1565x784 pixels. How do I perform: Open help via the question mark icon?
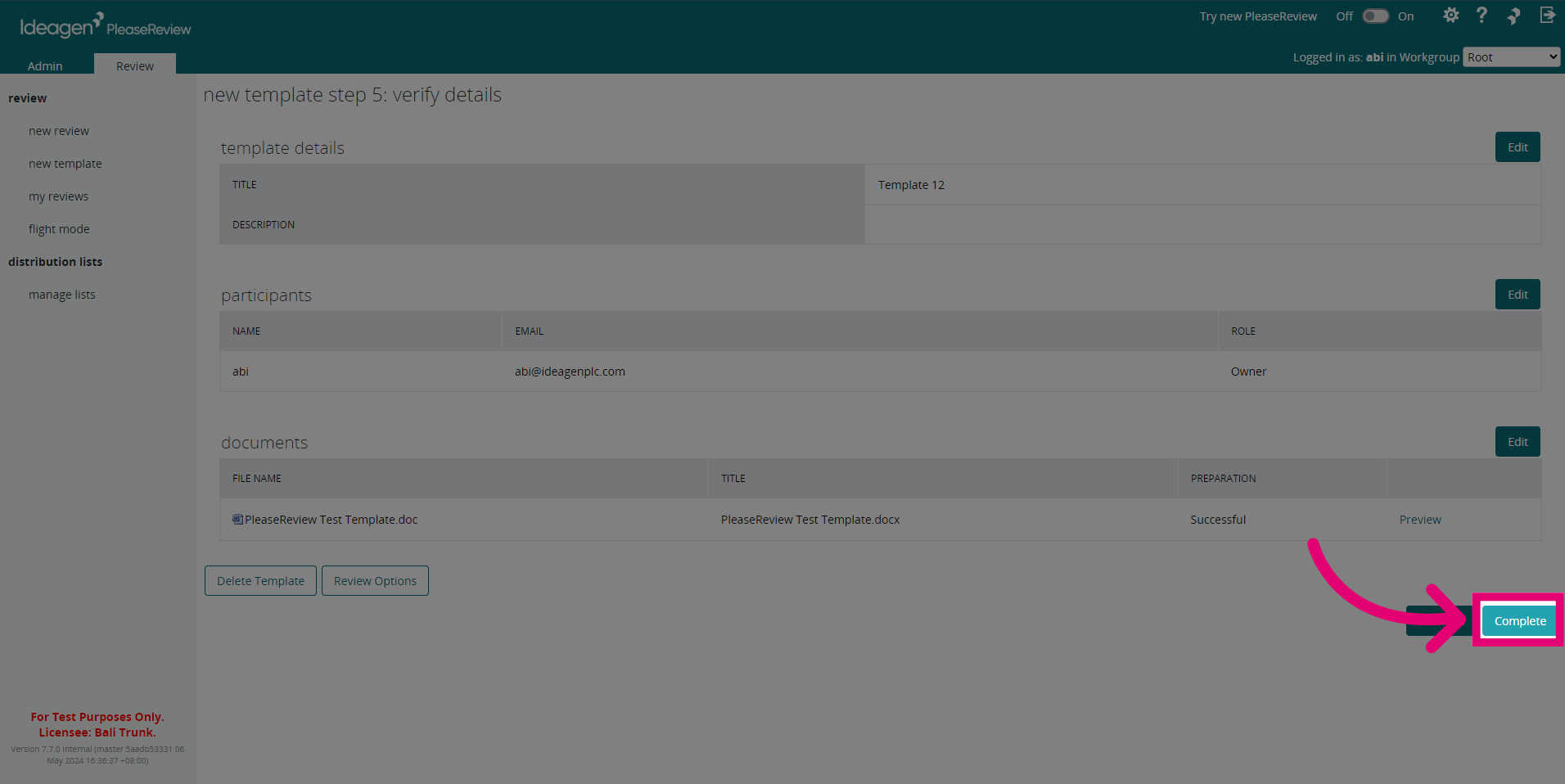point(1482,16)
